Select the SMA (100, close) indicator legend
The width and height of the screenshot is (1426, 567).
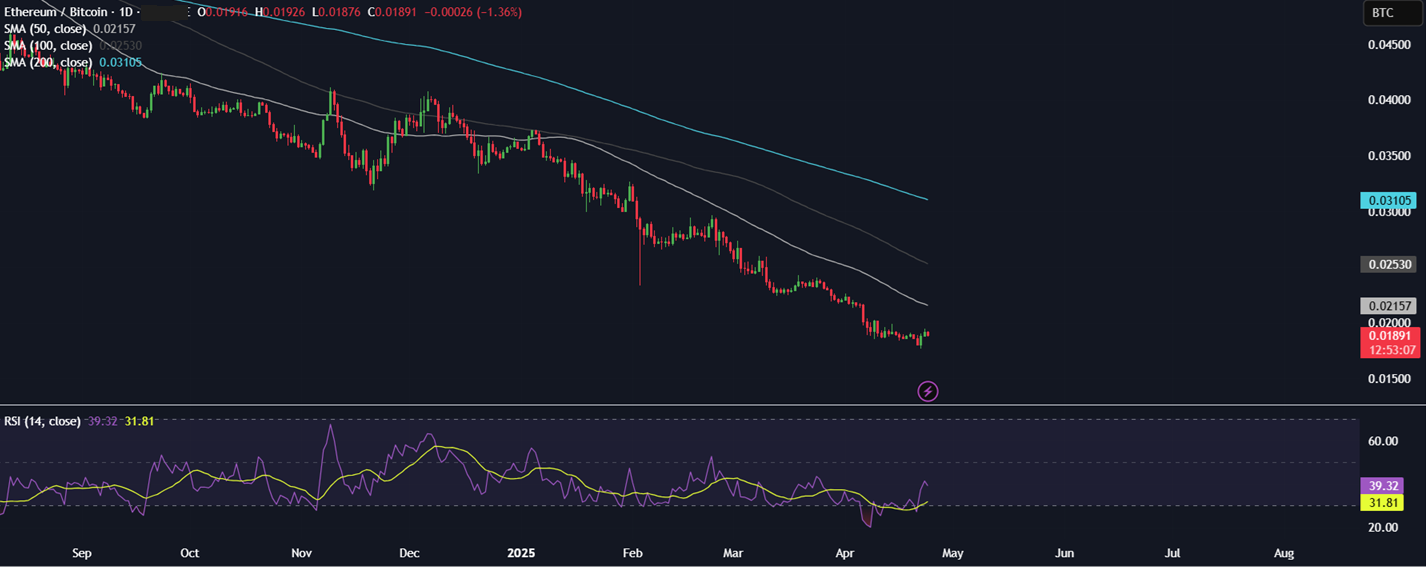pyautogui.click(x=50, y=46)
